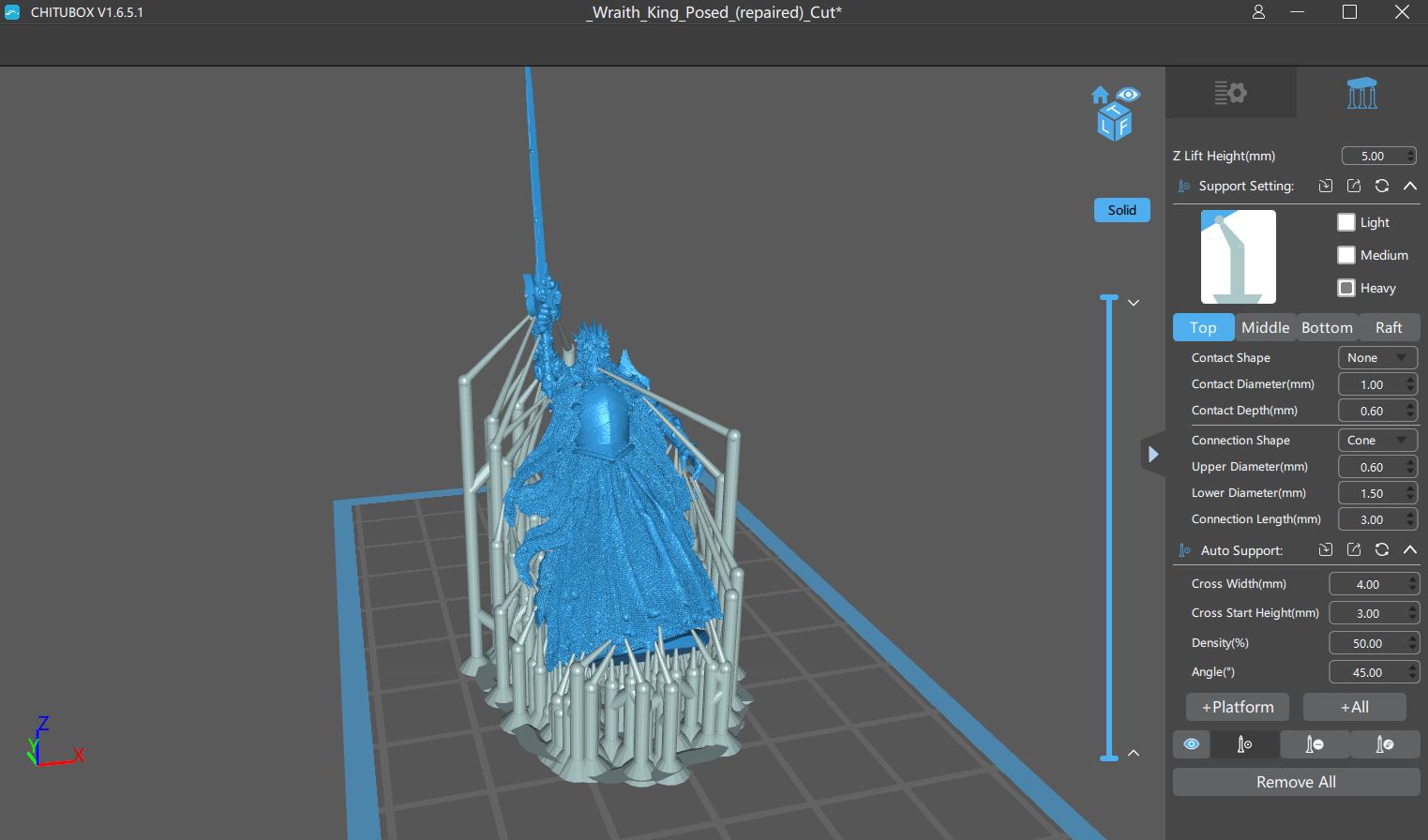The width and height of the screenshot is (1428, 840).
Task: Click the export icon beside Support Setting
Action: point(1354,186)
